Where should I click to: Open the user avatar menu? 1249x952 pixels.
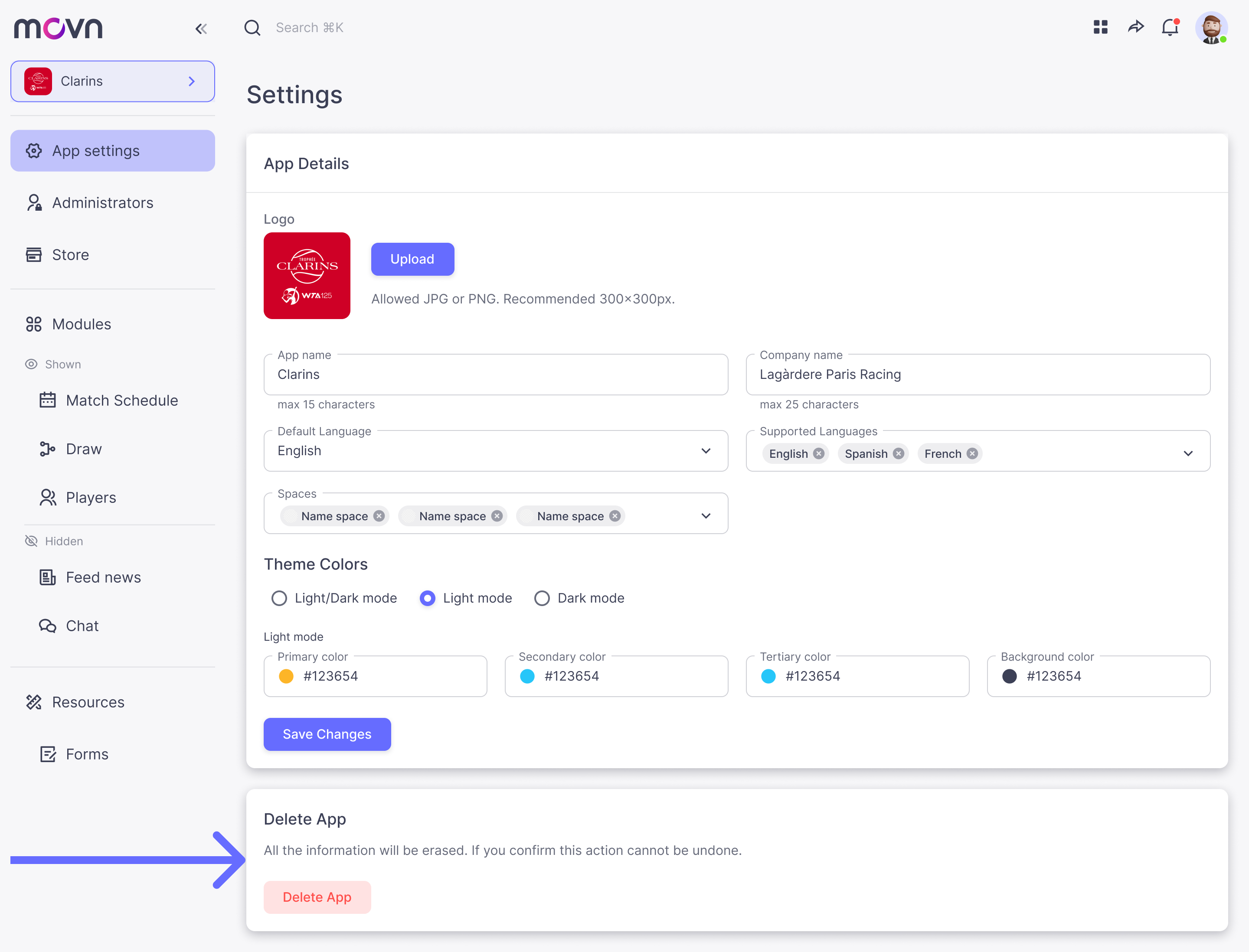click(x=1211, y=27)
